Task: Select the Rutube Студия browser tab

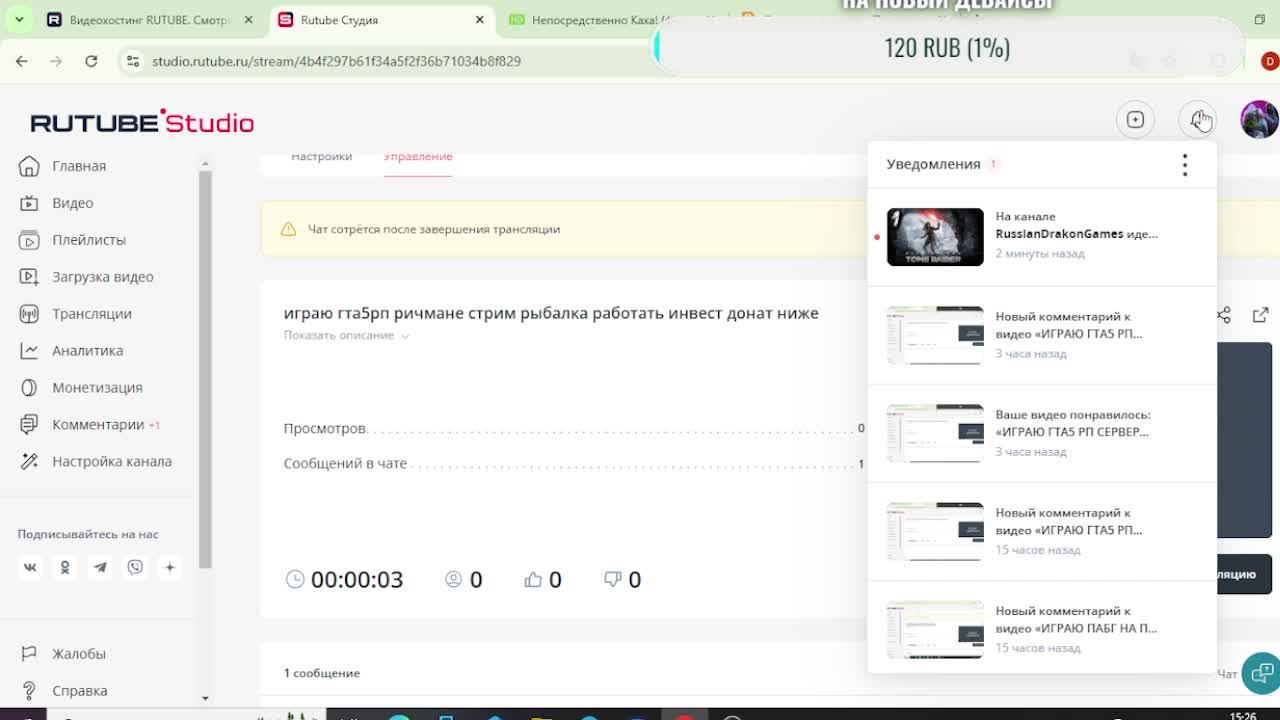Action: [x=380, y=20]
